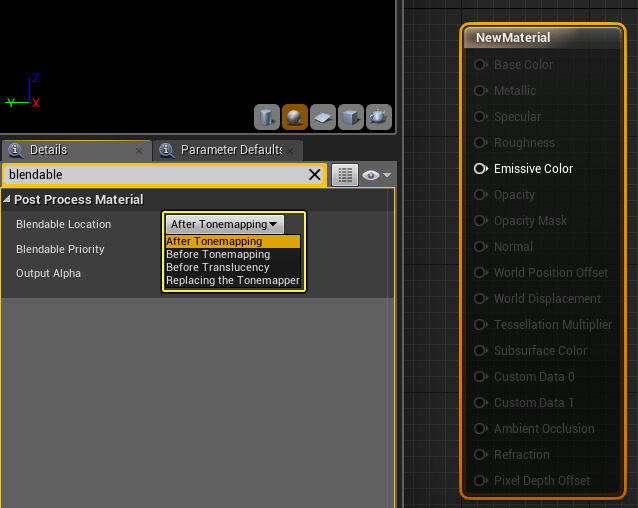Image resolution: width=638 pixels, height=508 pixels.
Task: Click the After Tonemapping combo box
Action: [x=224, y=224]
